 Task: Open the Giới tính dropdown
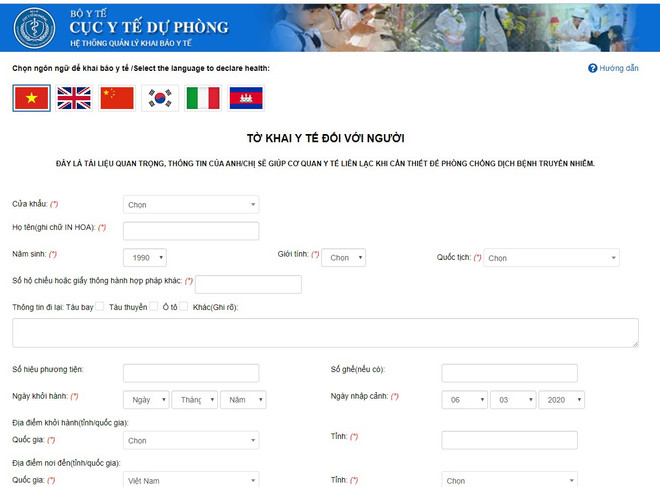click(343, 258)
